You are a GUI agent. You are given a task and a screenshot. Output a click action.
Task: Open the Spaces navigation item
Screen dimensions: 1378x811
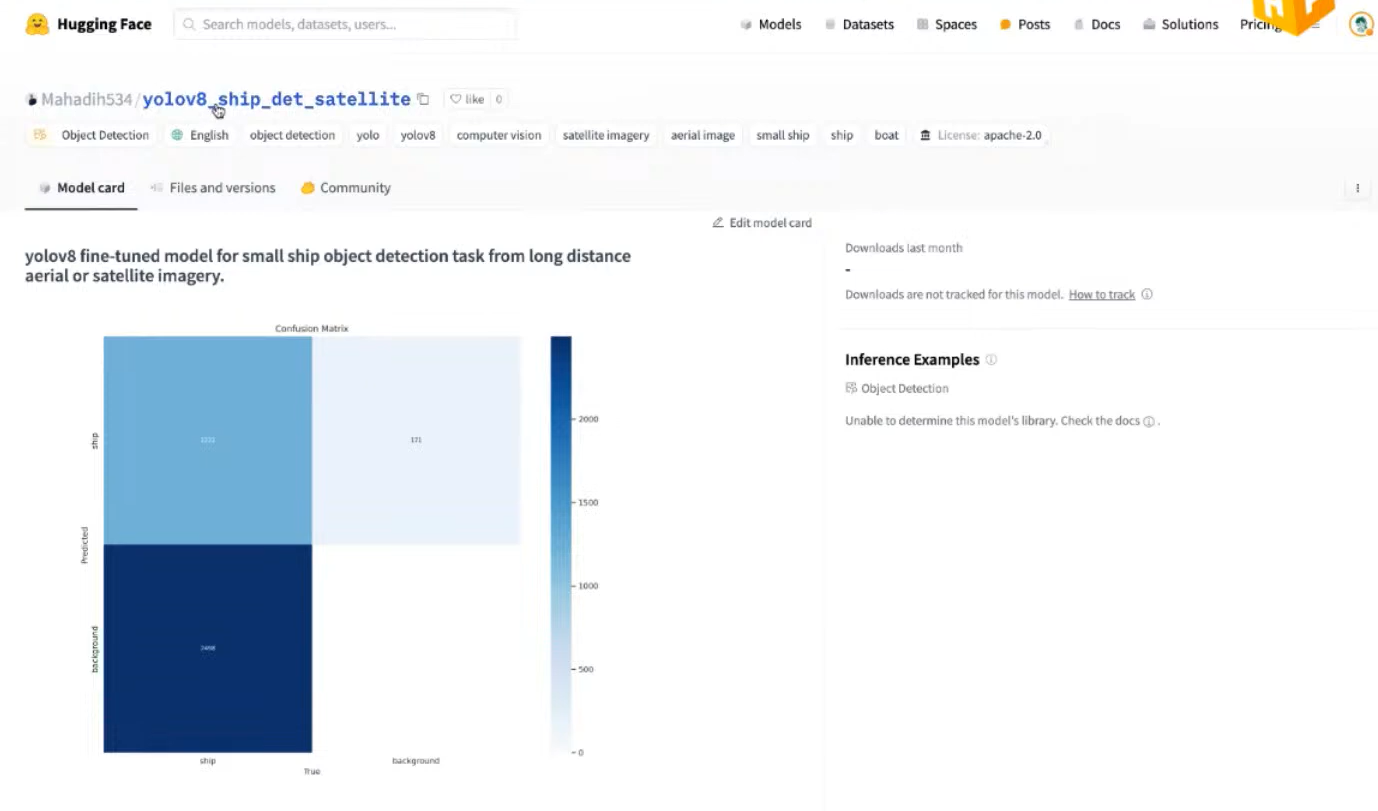click(946, 24)
